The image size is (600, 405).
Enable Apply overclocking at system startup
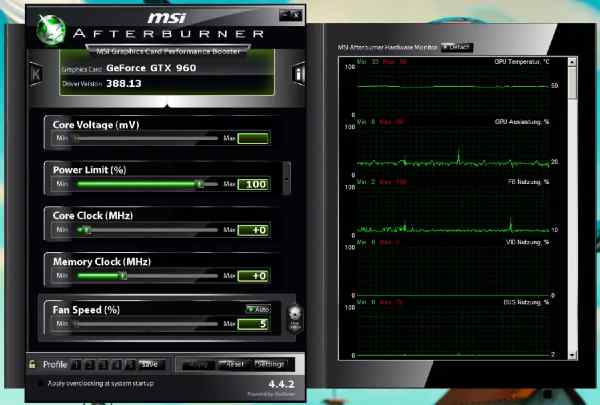[41, 383]
